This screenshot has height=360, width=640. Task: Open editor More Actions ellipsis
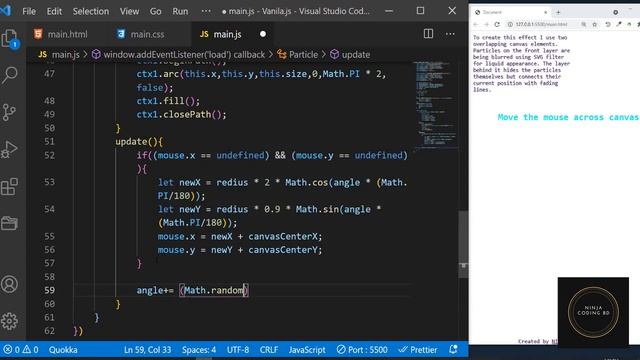(450, 34)
